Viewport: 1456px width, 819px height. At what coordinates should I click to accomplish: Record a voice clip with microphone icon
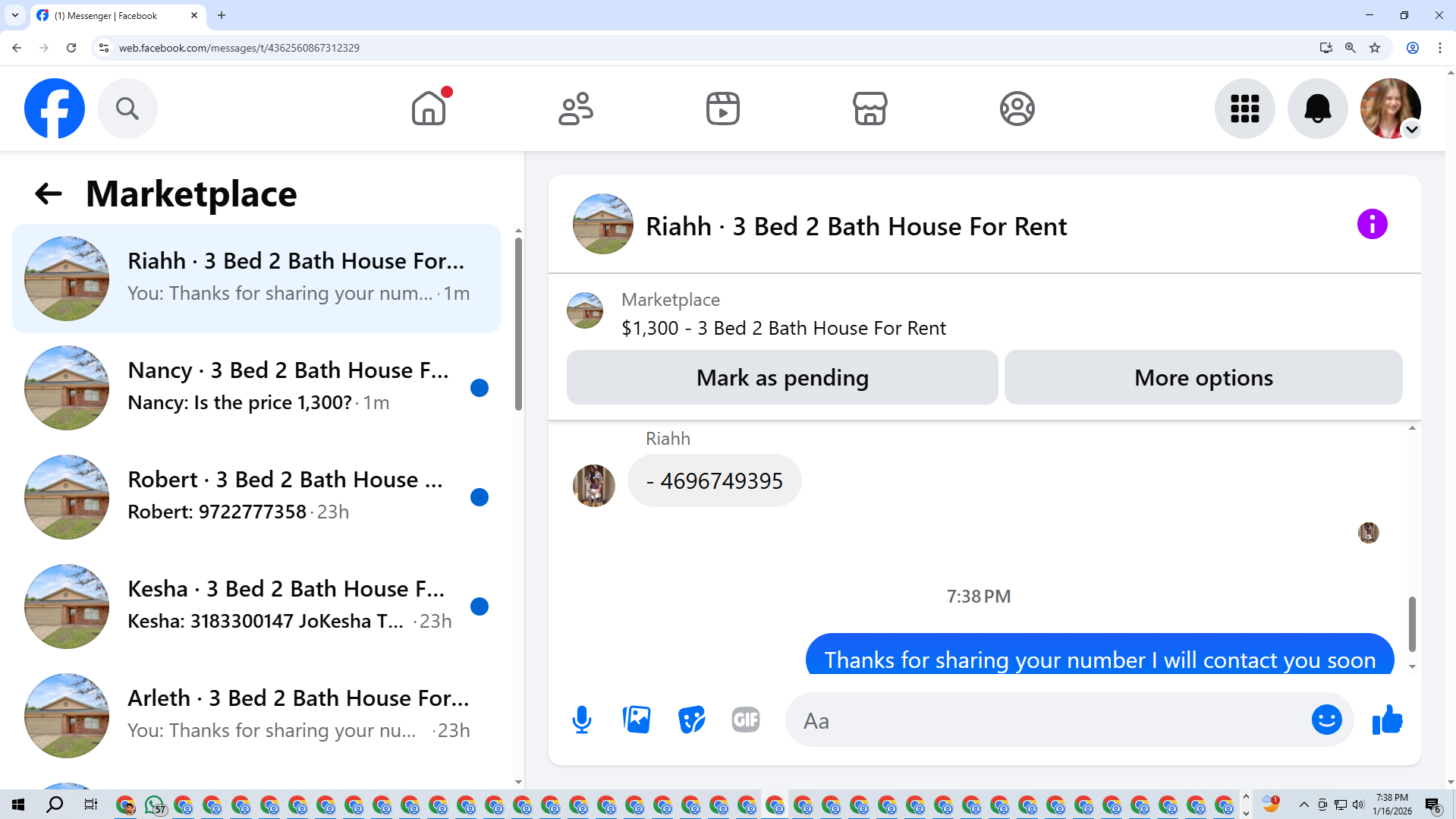(582, 720)
